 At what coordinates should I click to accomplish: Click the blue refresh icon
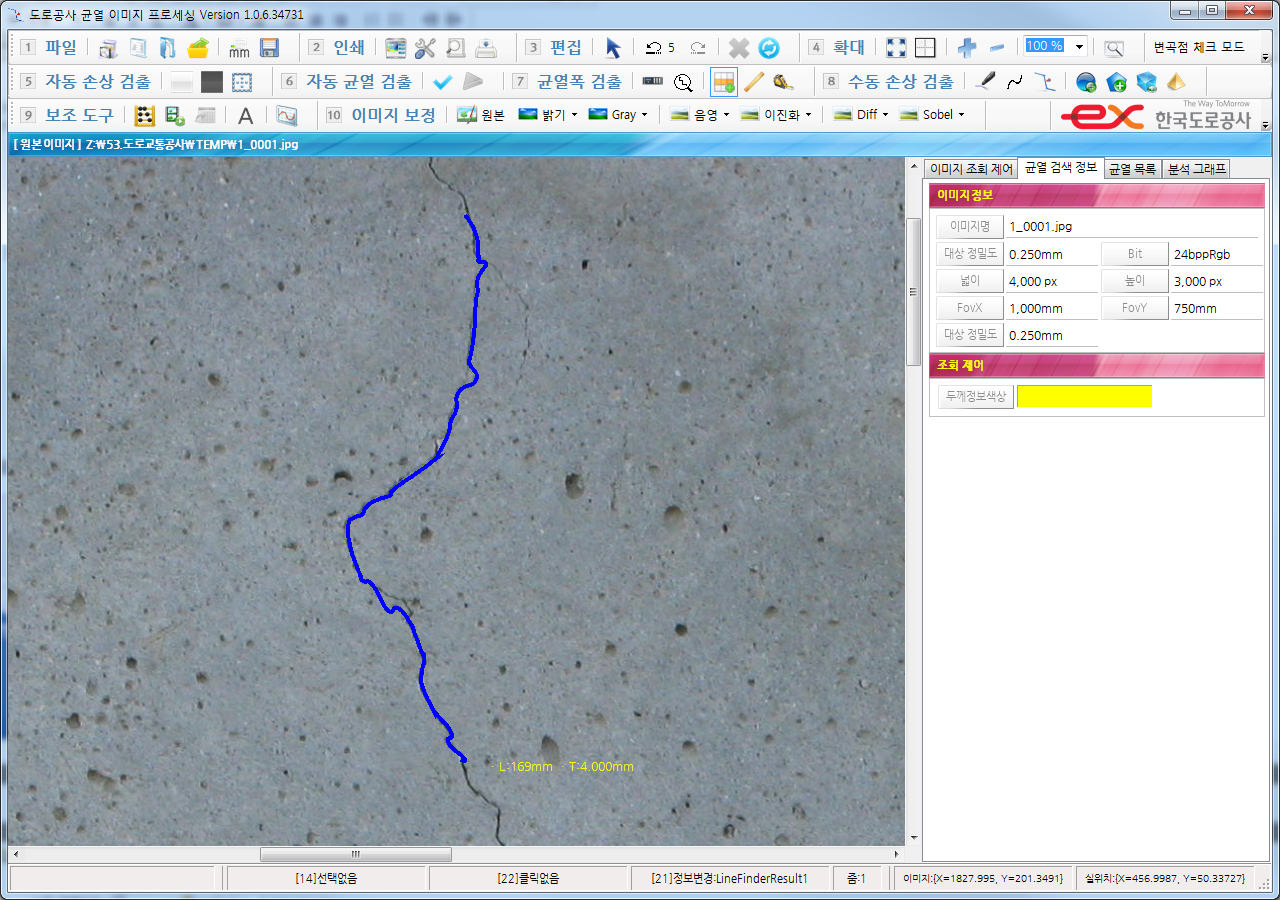769,48
